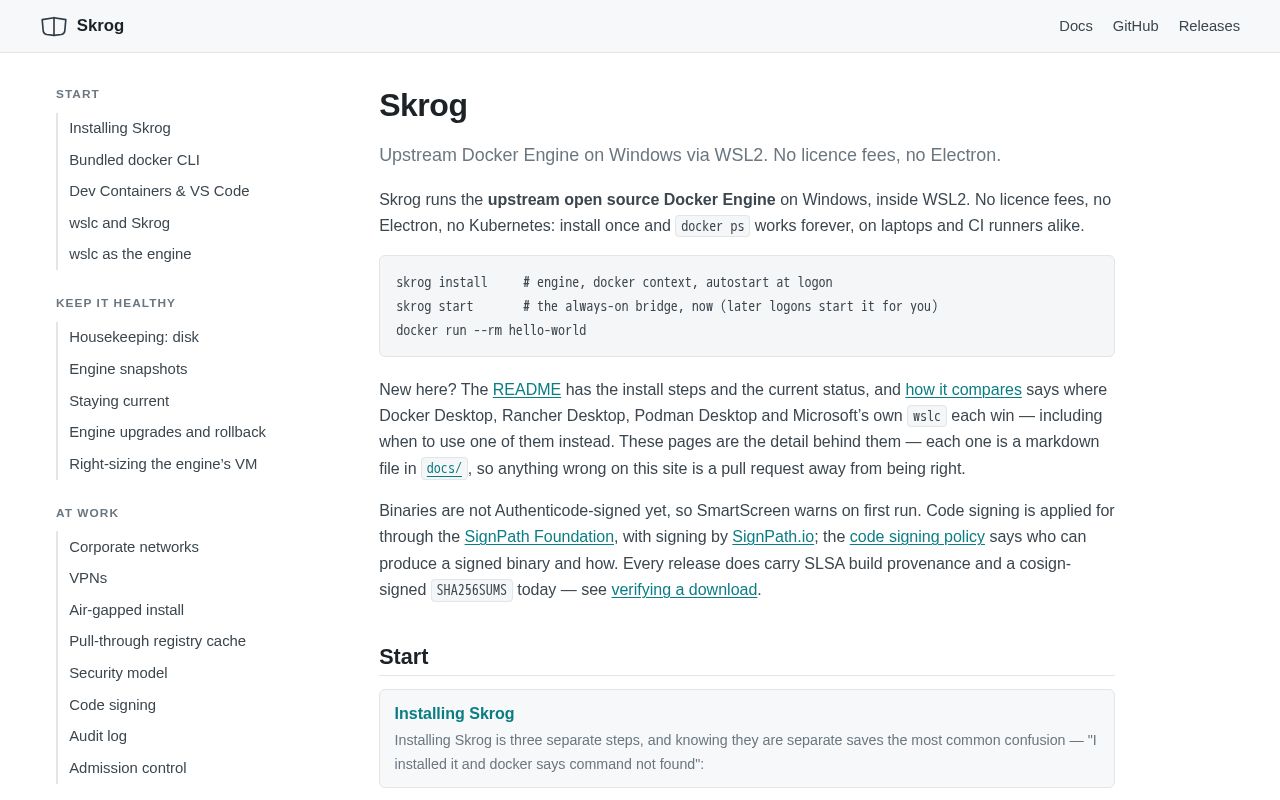
Task: Open GitHub in the top navigation
Action: [1136, 26]
